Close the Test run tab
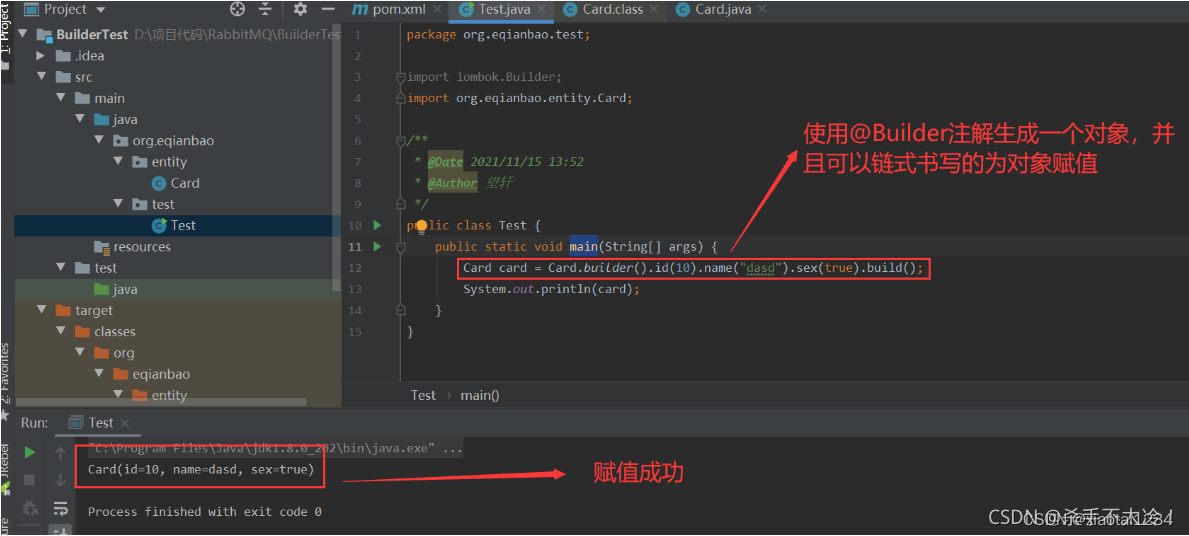 [125, 423]
